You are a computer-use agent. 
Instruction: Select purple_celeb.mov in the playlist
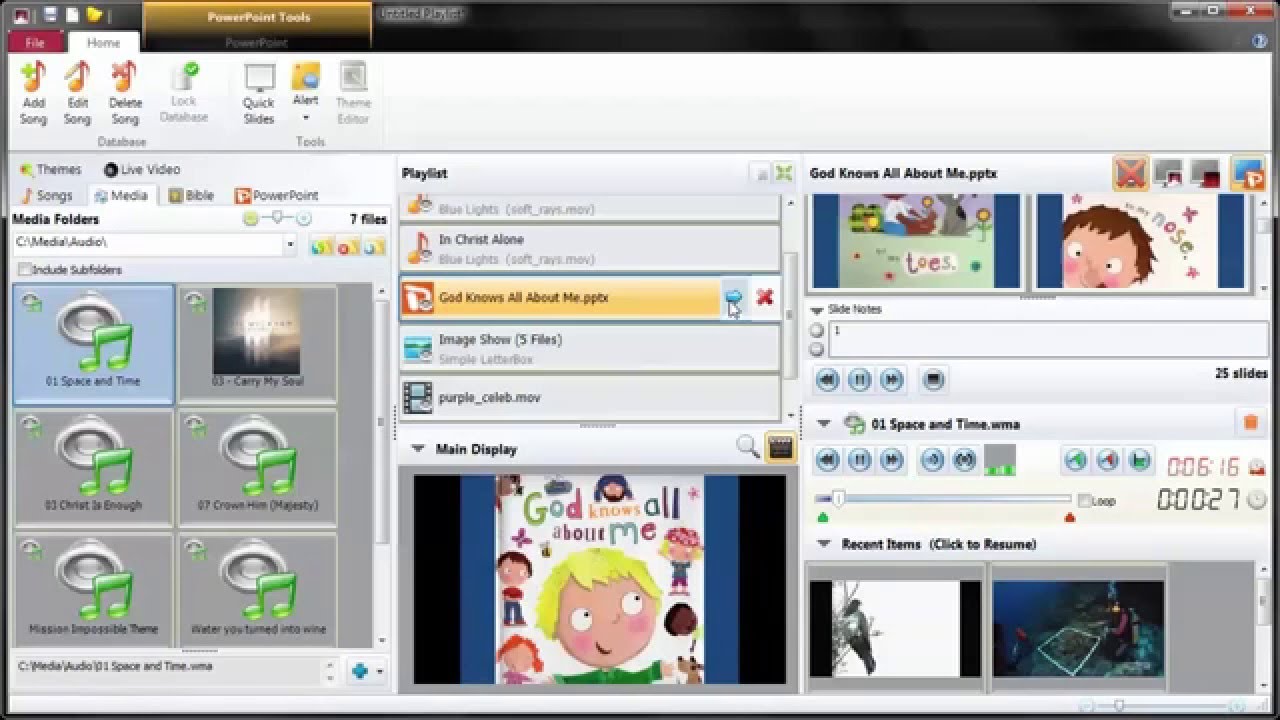click(x=590, y=397)
